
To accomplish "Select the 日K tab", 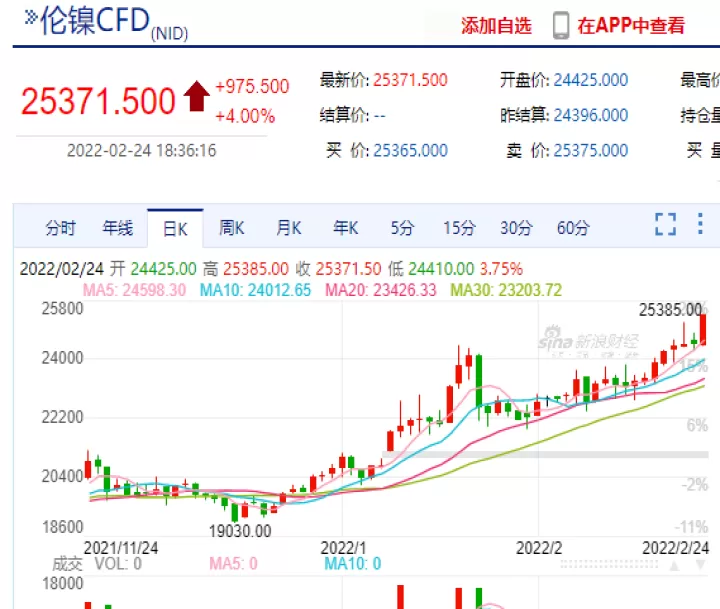I will coord(175,228).
